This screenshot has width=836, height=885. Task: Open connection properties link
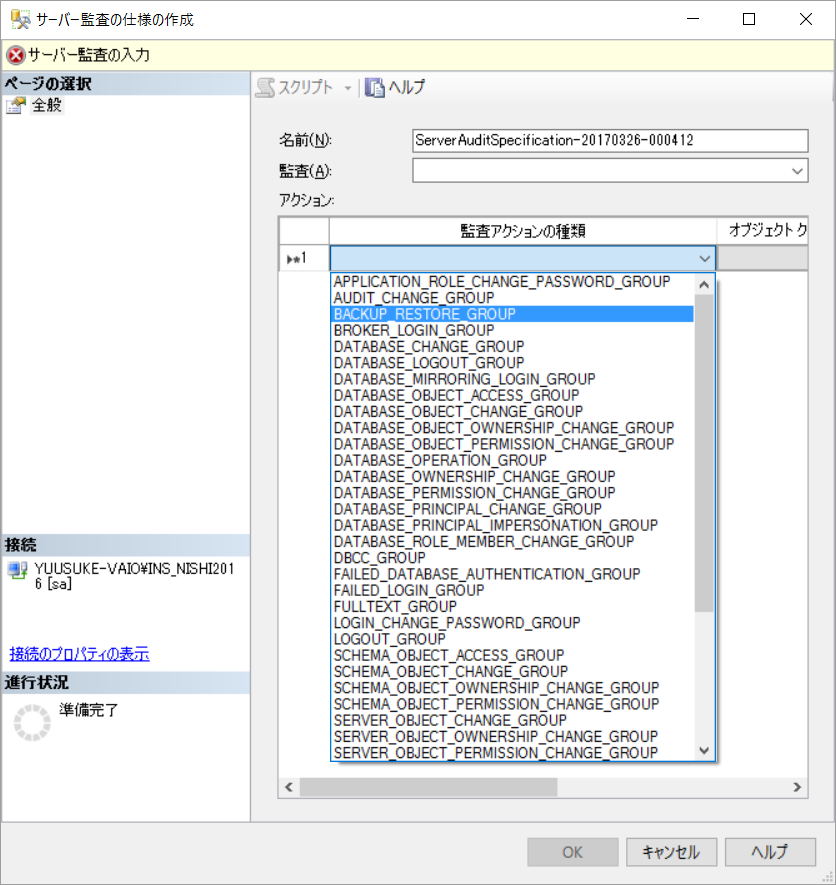[x=80, y=654]
